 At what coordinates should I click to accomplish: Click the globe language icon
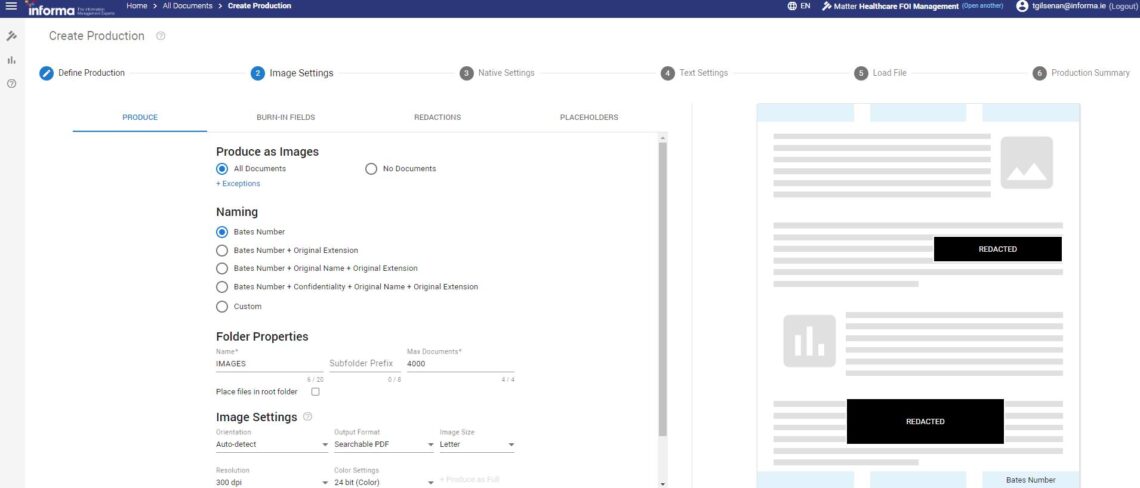(792, 6)
